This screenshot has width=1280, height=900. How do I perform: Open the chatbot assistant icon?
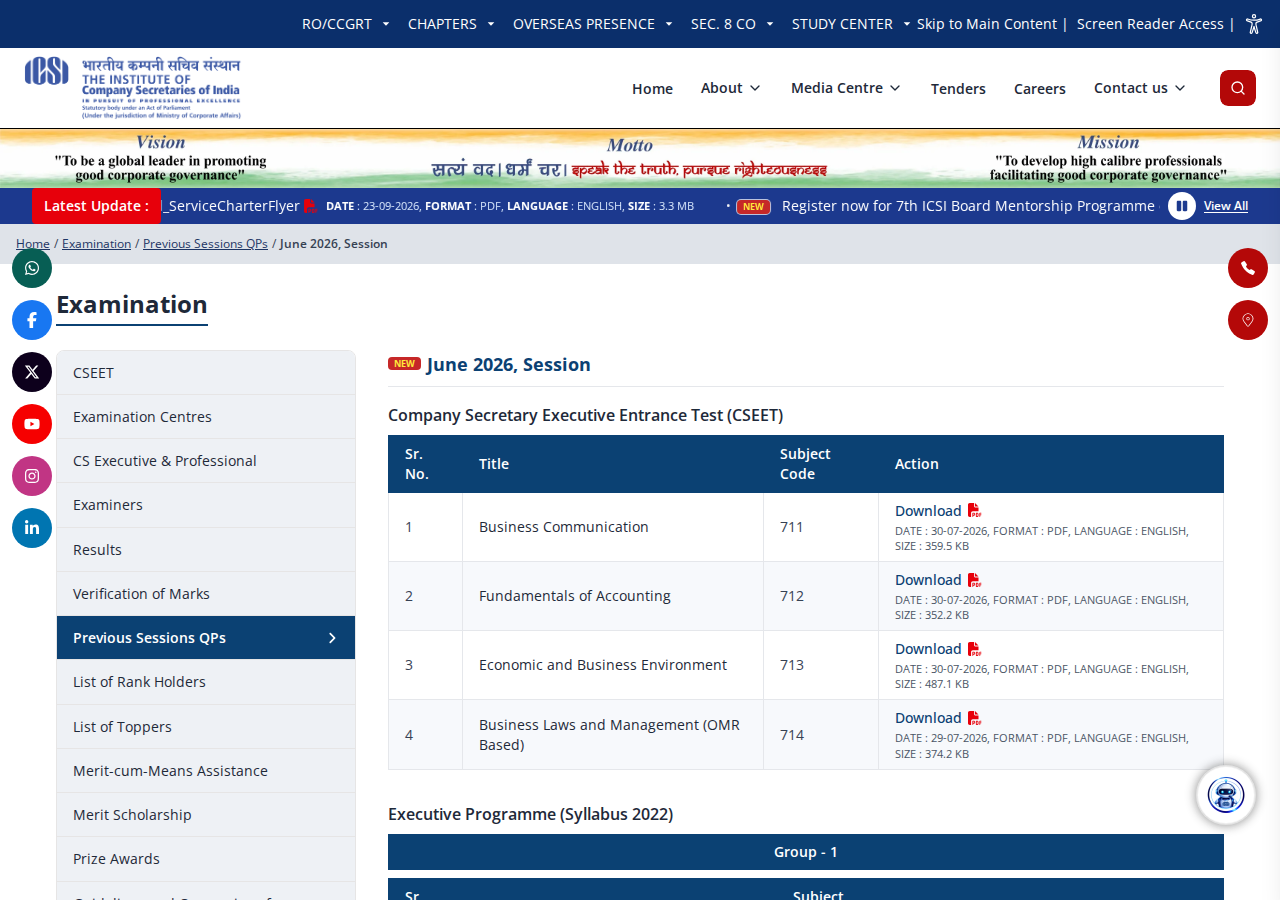(1226, 795)
